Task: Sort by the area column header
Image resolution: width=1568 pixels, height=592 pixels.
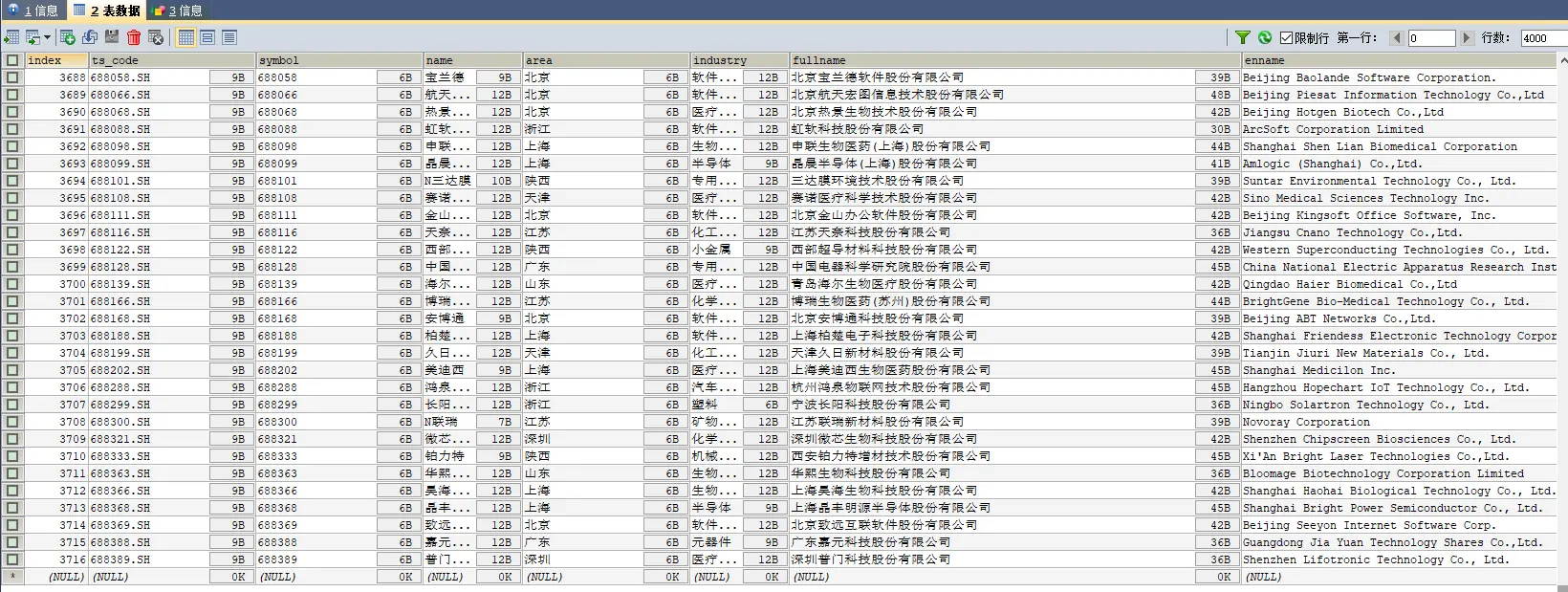Action: [x=606, y=60]
